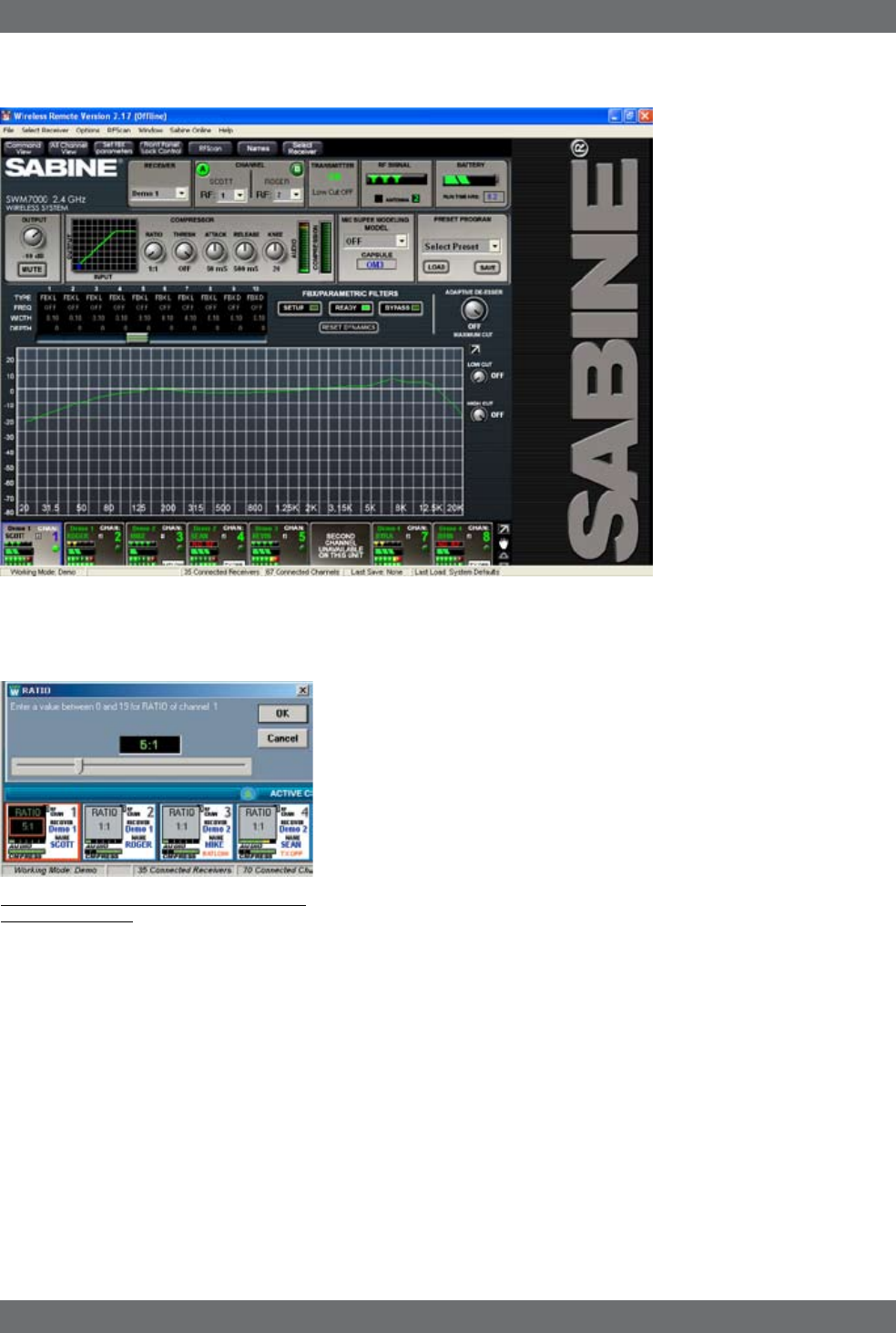Click the 5:1 ratio value field

pyautogui.click(x=149, y=745)
